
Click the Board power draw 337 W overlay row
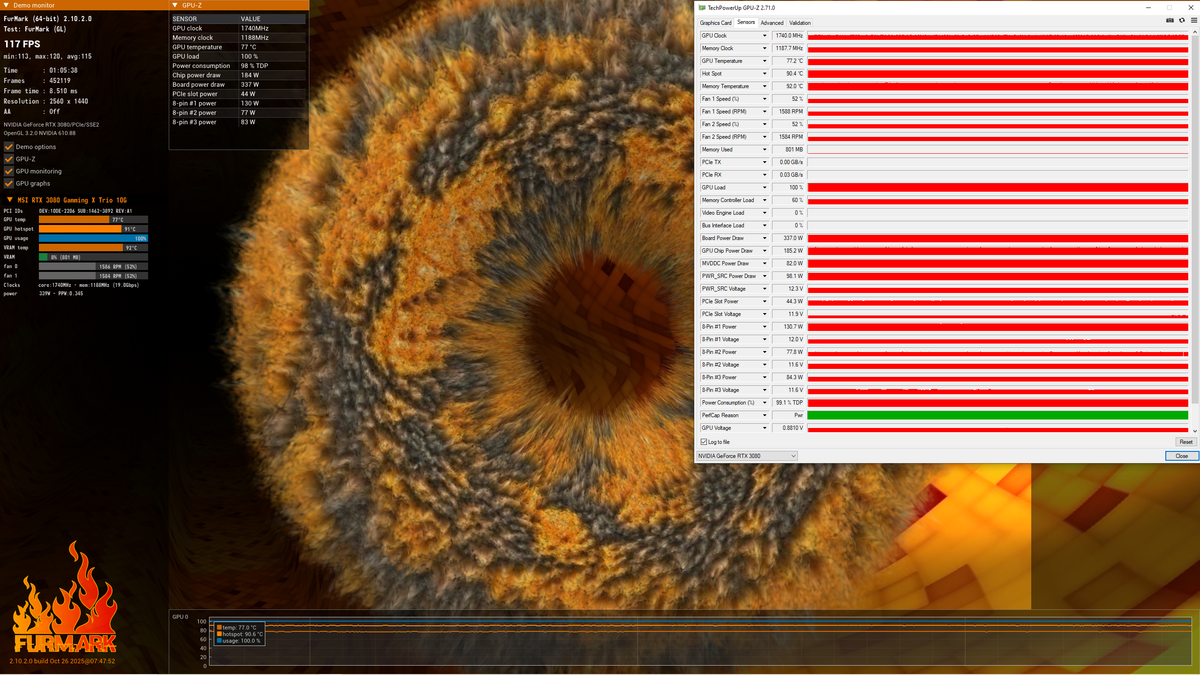[x=238, y=85]
